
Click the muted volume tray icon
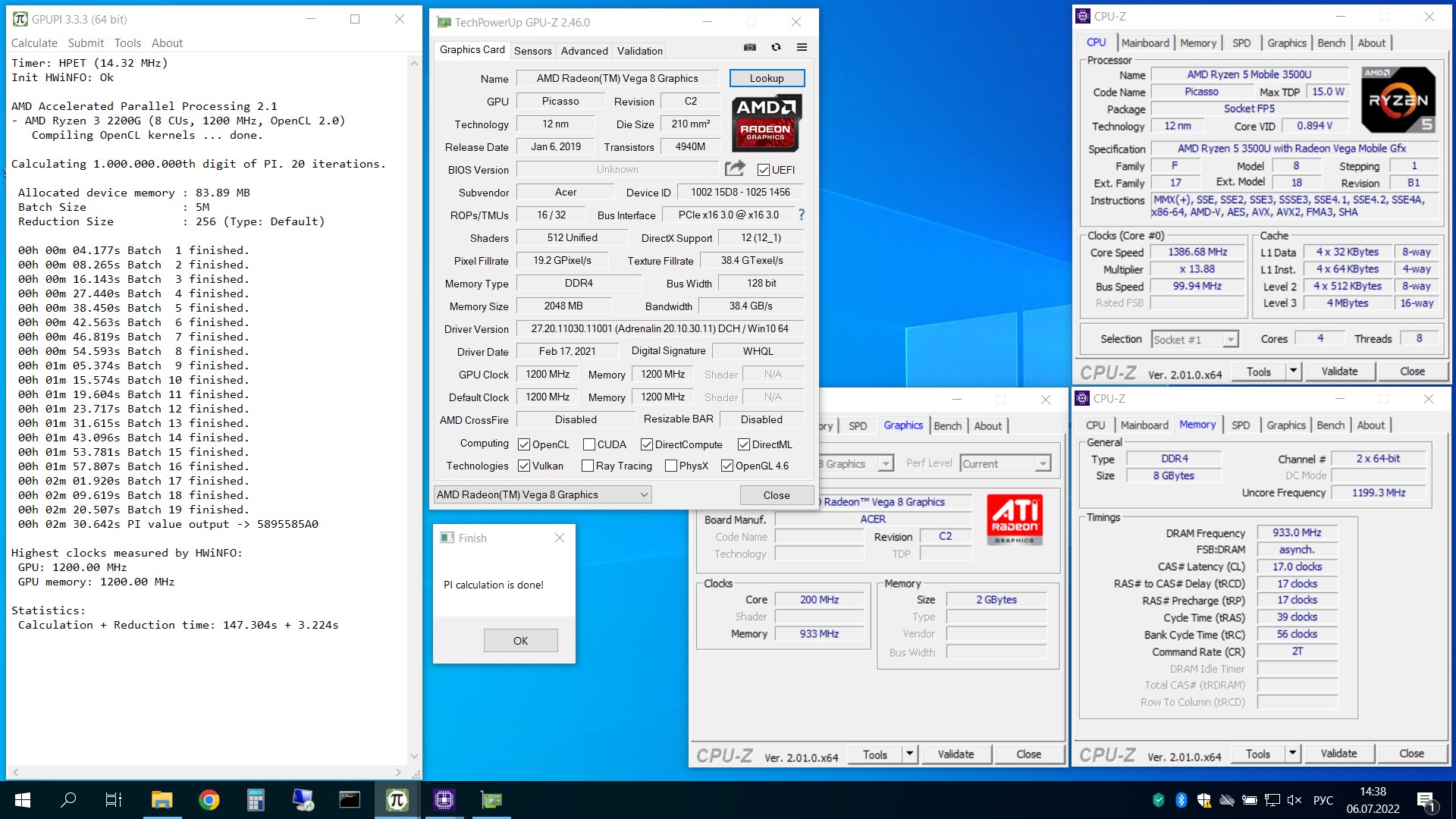pos(1294,800)
